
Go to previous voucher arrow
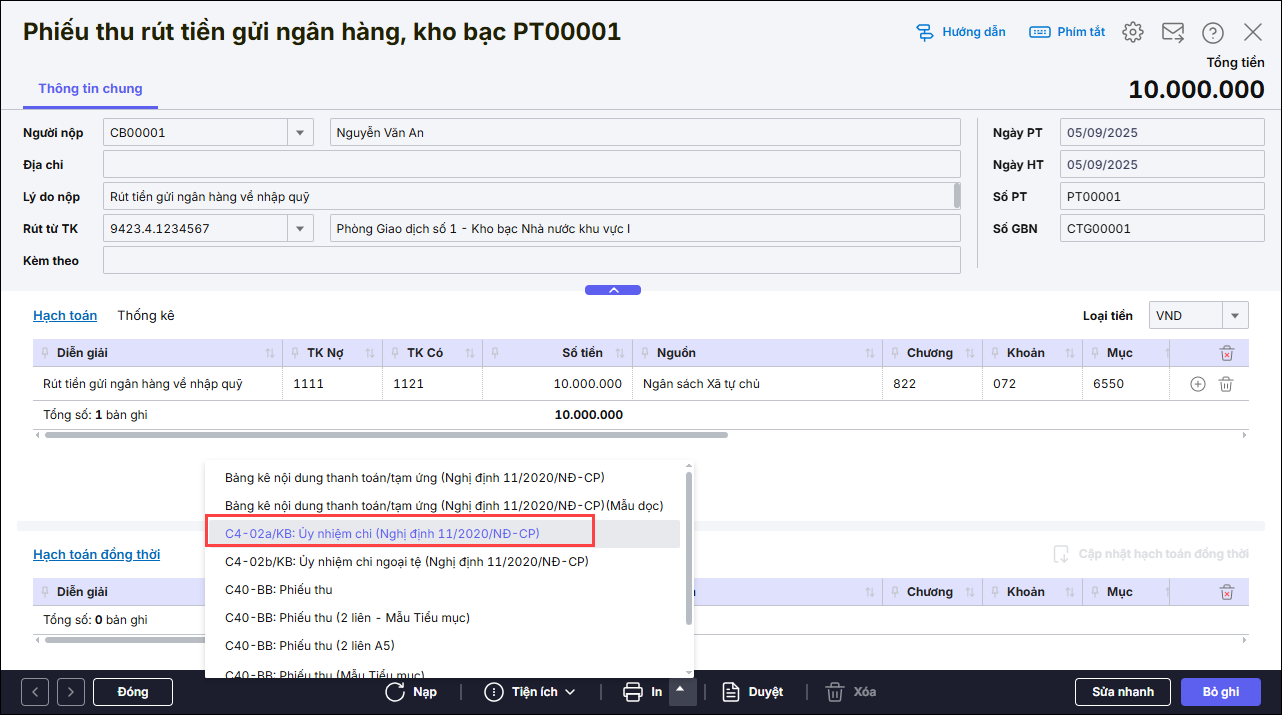coord(35,692)
